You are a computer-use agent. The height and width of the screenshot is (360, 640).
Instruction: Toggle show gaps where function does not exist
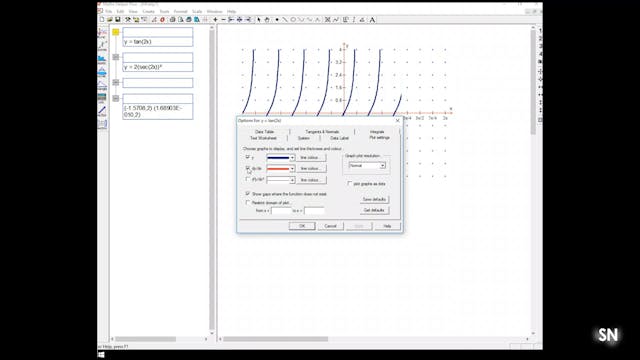(248, 193)
